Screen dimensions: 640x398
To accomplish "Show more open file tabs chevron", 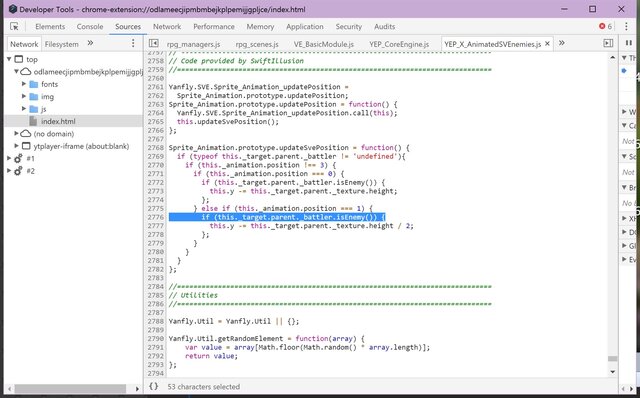I will click(x=562, y=43).
